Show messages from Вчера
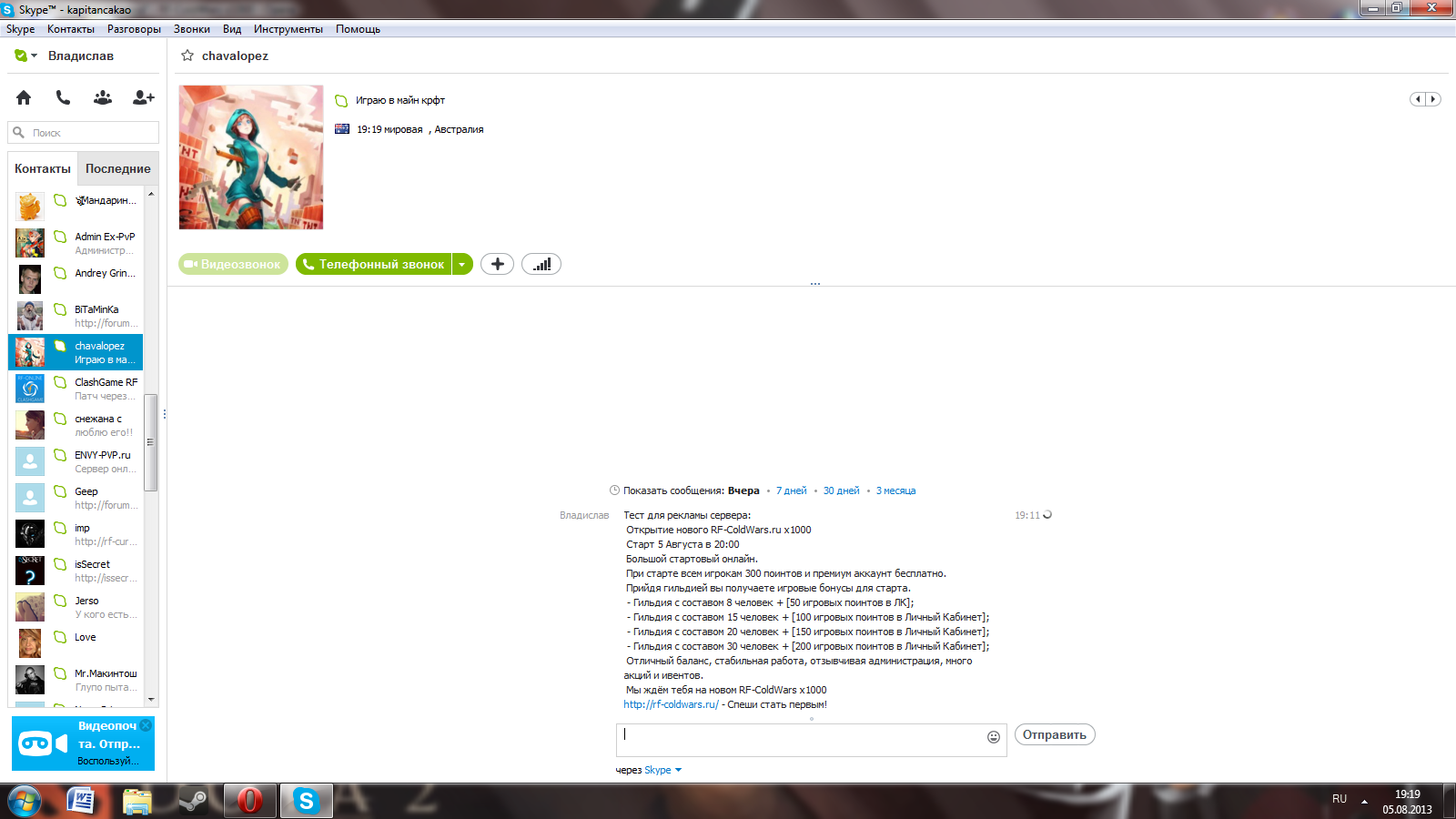Viewport: 1456px width, 819px height. pyautogui.click(x=743, y=490)
